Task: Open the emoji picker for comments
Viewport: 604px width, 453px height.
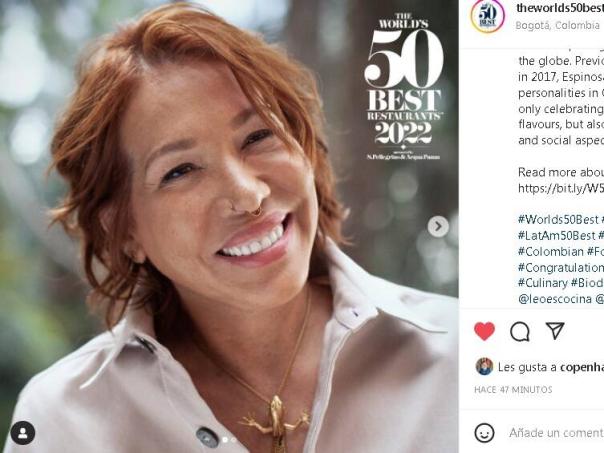Action: 485,432
